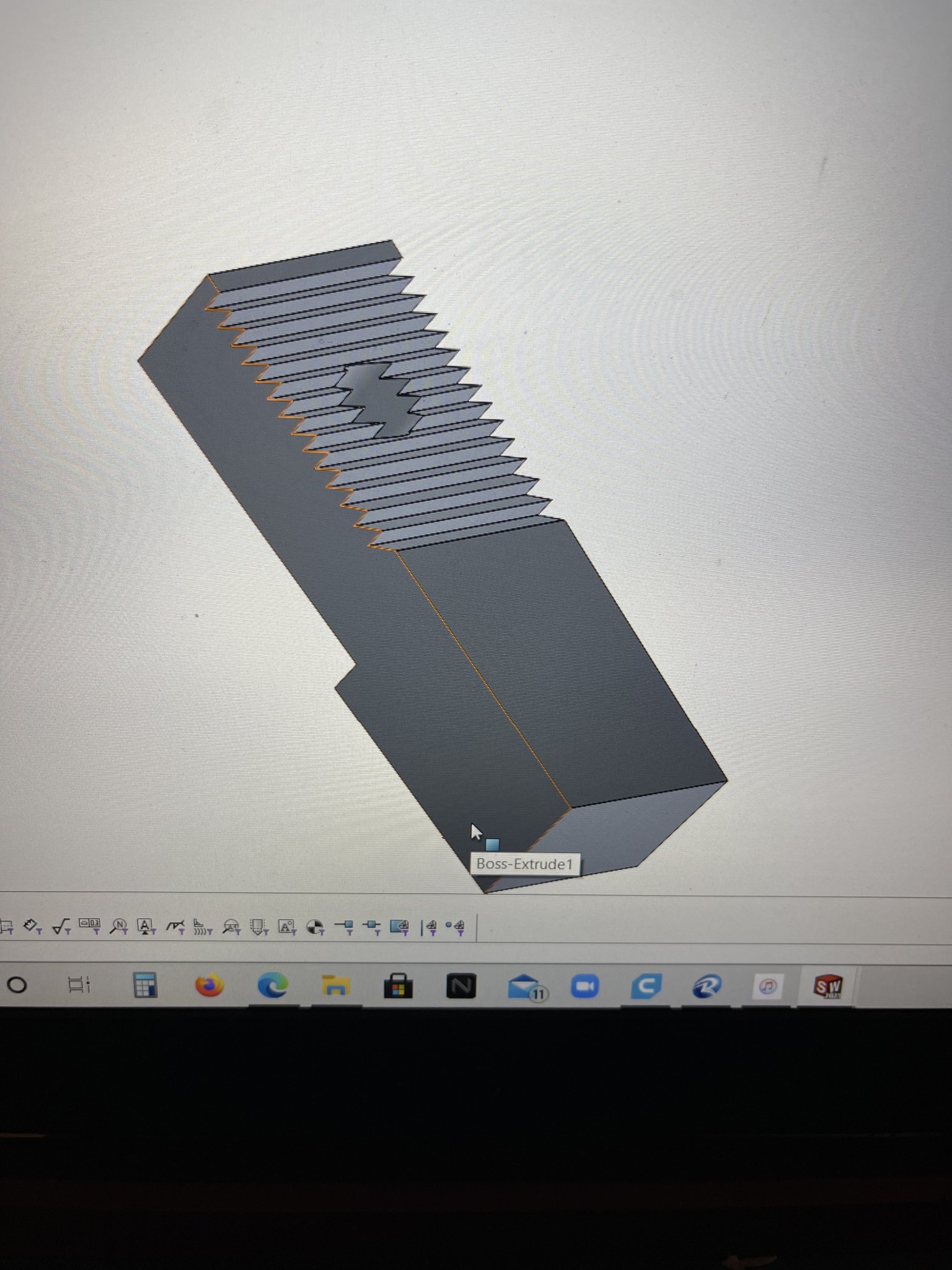Click the Weld Symbol filter icon
This screenshot has width=952, height=1270.
[x=175, y=926]
